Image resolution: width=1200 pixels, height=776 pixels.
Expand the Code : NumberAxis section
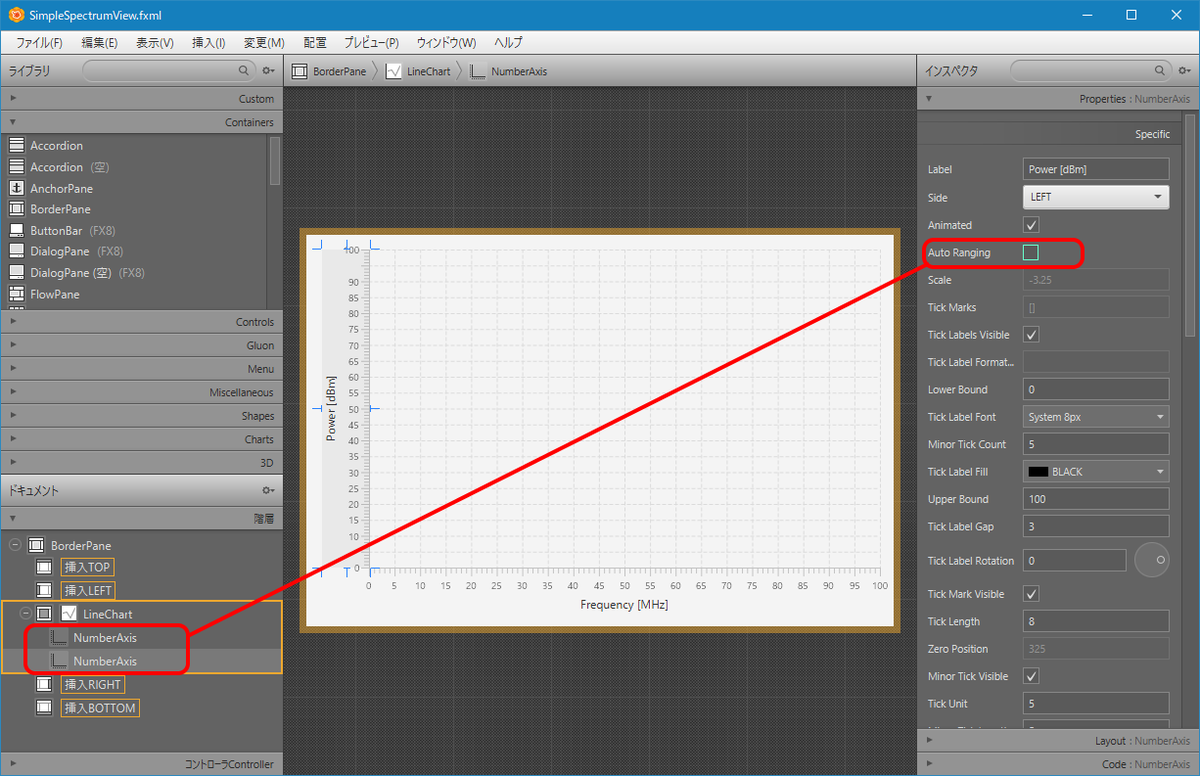point(1057,764)
